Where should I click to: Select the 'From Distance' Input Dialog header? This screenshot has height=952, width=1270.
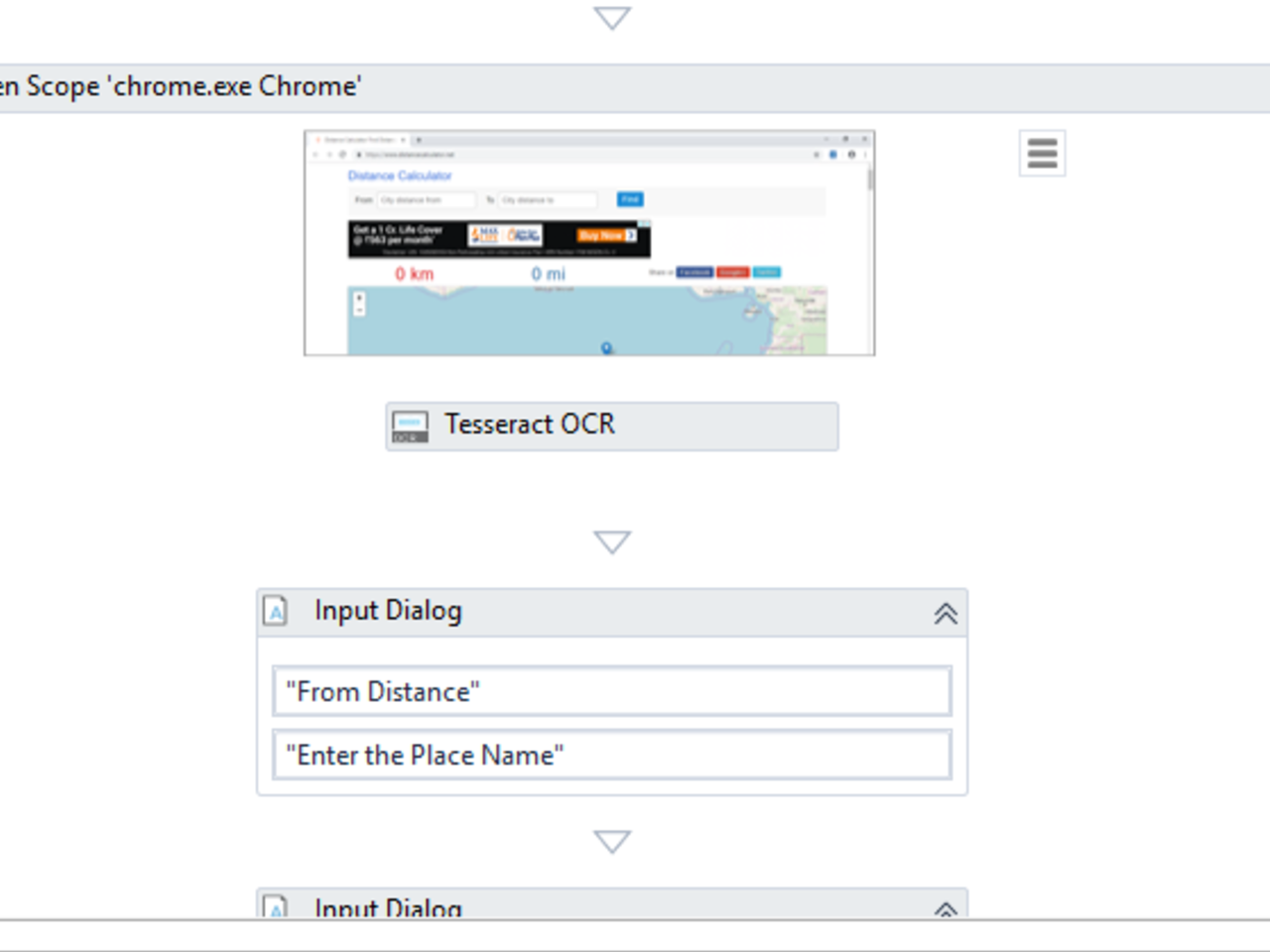point(612,613)
